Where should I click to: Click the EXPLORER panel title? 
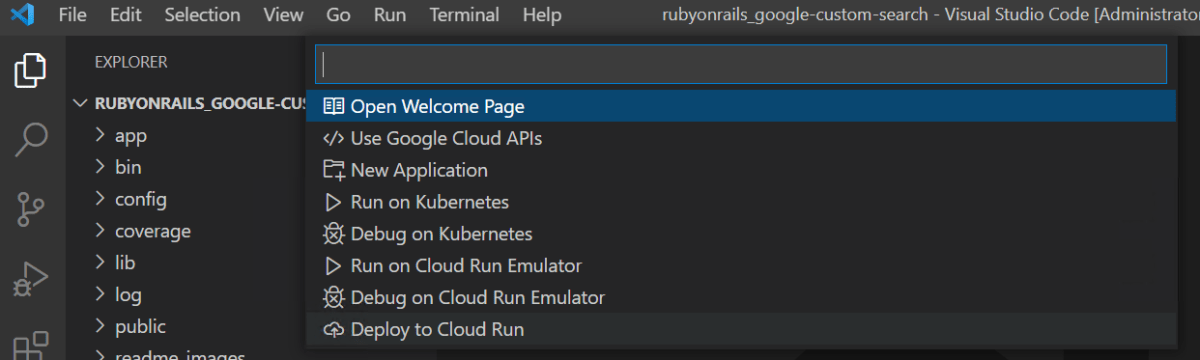point(131,62)
